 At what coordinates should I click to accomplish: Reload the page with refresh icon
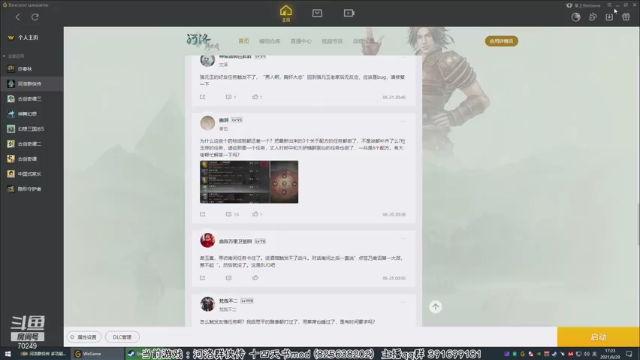(x=35, y=17)
